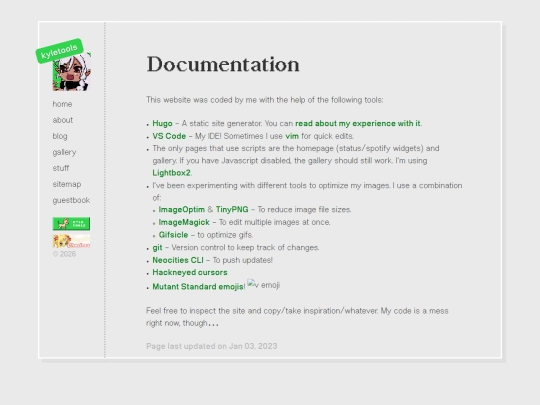Screen dimensions: 540x405
Task: Go to the home page
Action: point(62,104)
